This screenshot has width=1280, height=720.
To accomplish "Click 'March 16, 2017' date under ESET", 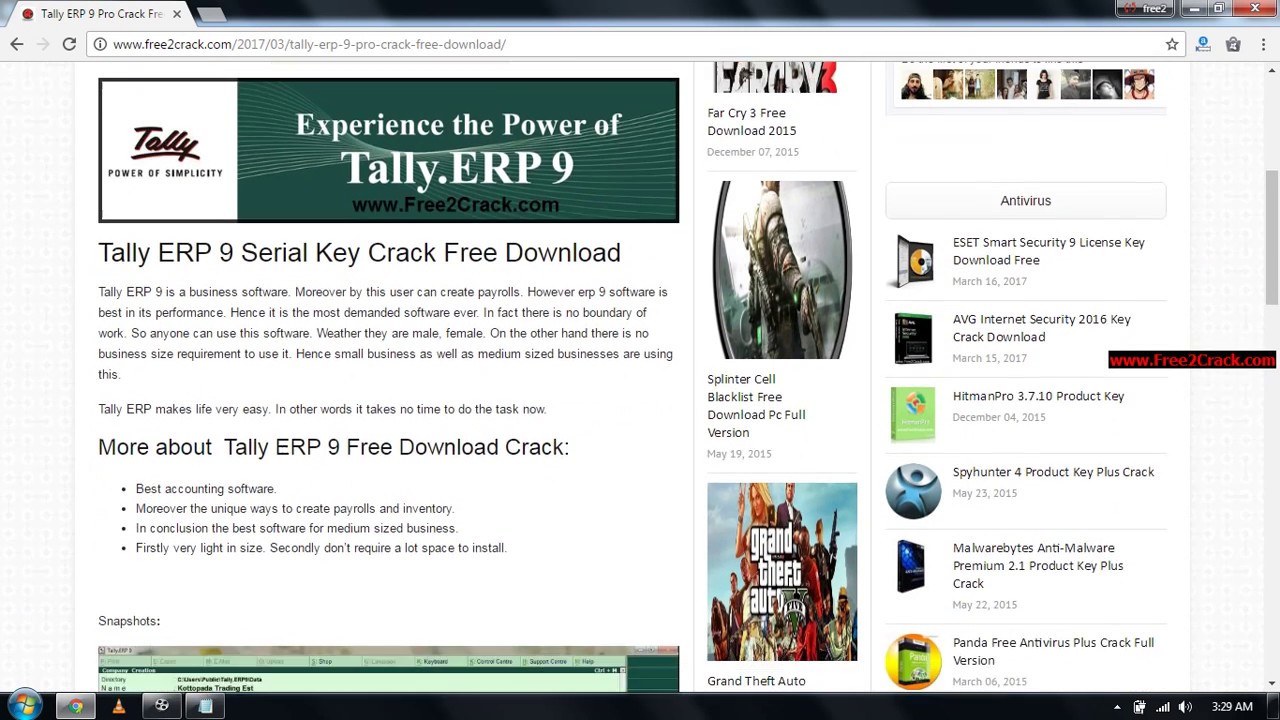I will (990, 281).
